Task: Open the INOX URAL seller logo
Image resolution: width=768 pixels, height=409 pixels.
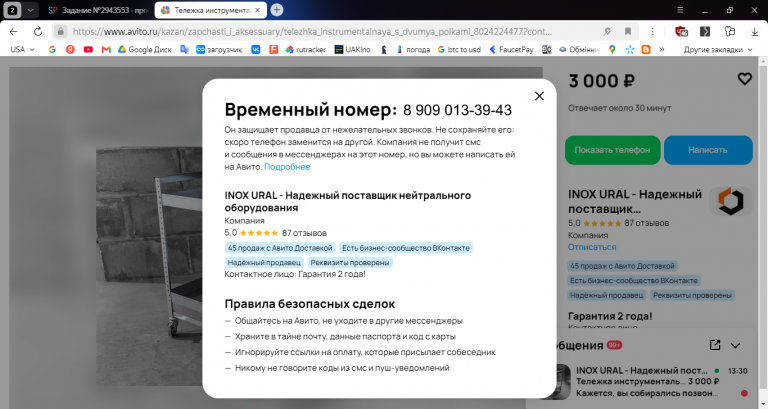Action: (730, 201)
